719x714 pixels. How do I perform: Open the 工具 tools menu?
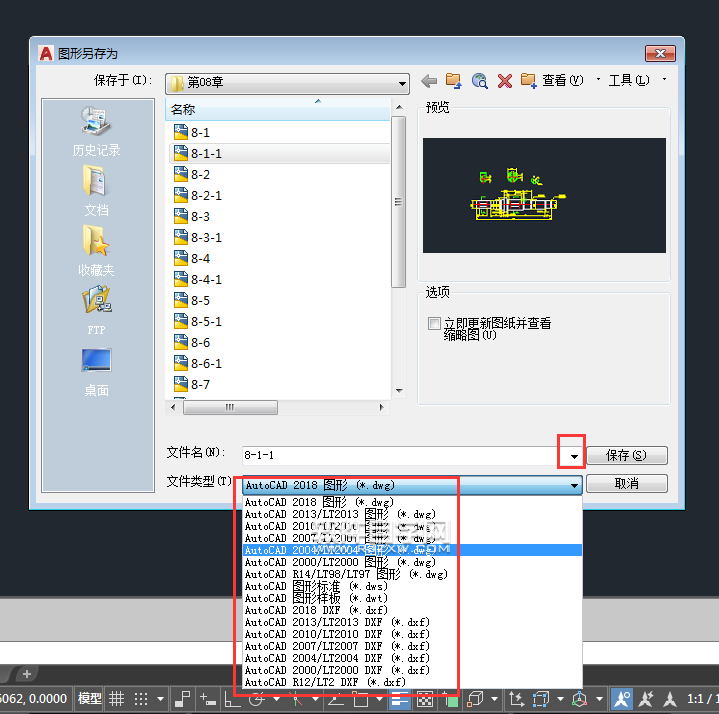click(629, 81)
